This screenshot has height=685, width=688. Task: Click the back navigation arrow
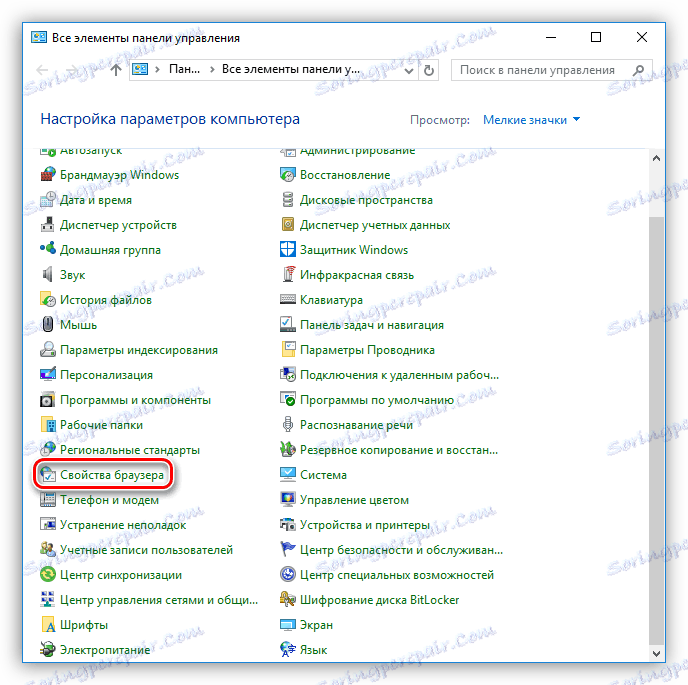(42, 70)
